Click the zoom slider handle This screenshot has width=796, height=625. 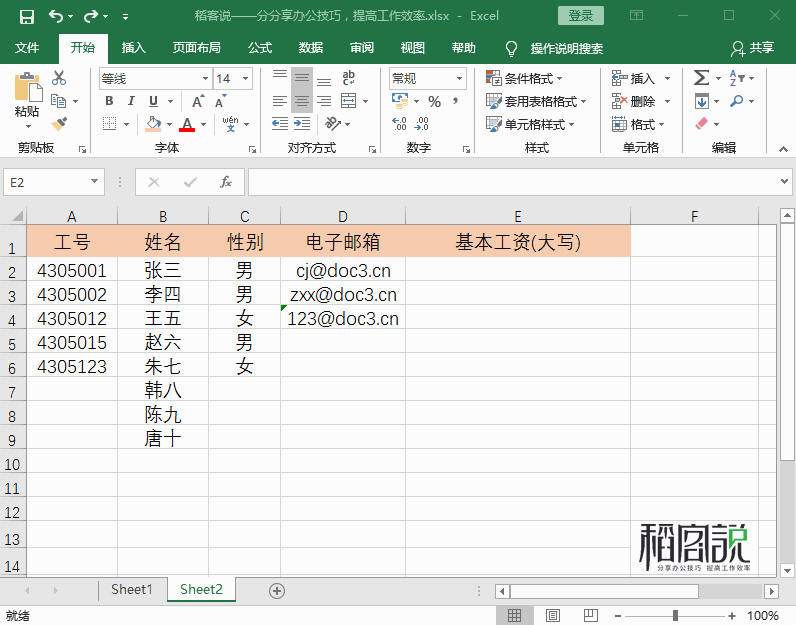(x=675, y=615)
